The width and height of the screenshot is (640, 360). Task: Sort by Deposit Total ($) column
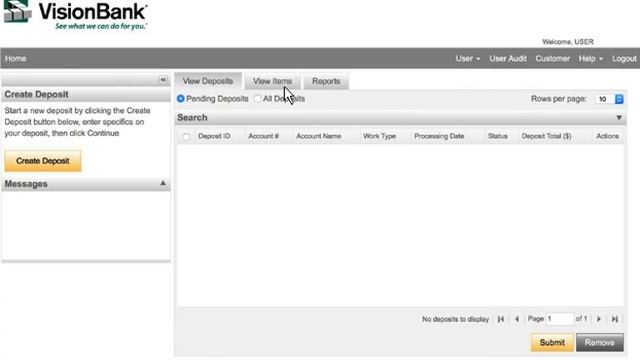click(x=546, y=136)
